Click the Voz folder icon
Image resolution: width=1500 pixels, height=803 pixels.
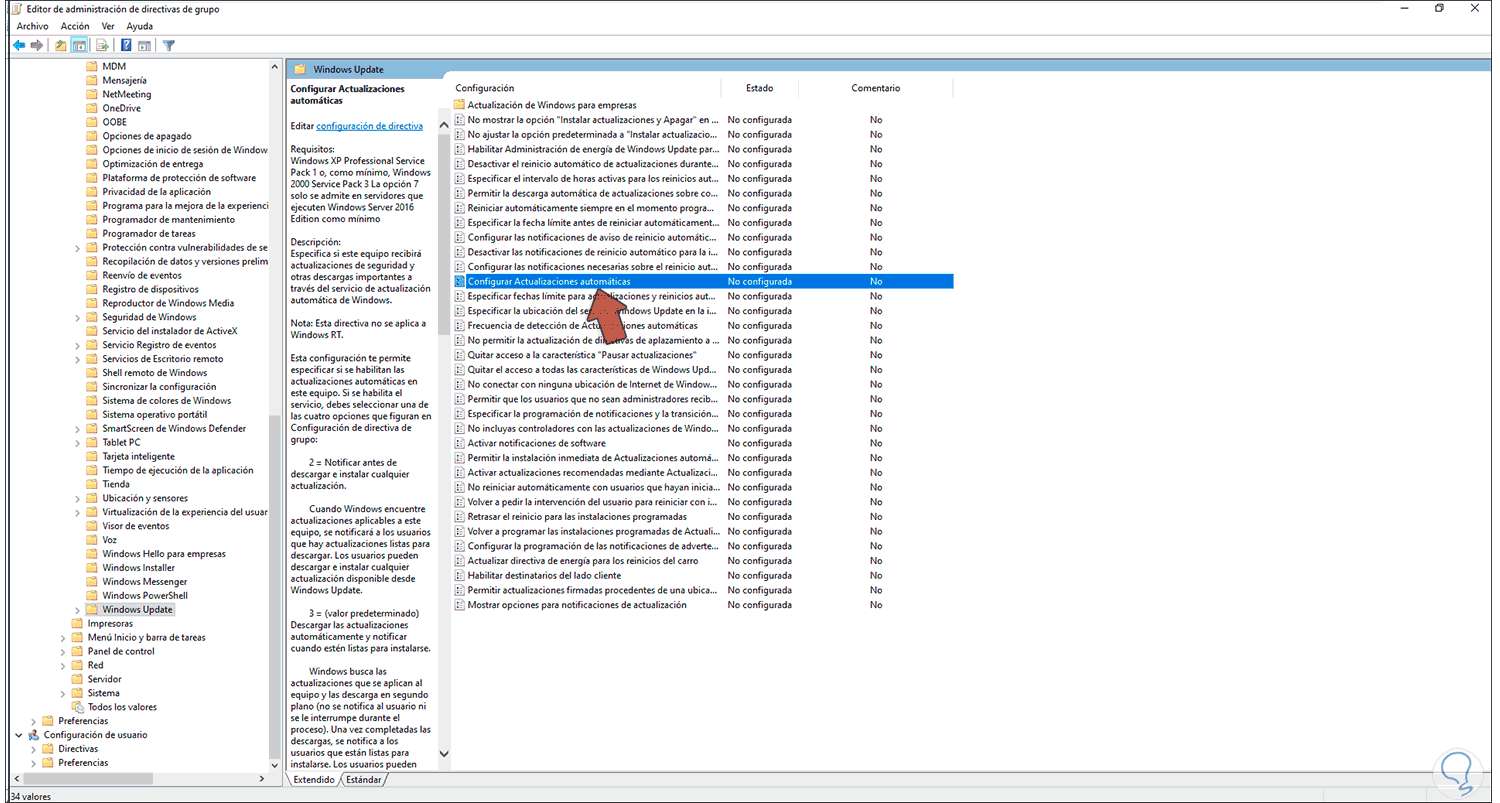tap(91, 540)
